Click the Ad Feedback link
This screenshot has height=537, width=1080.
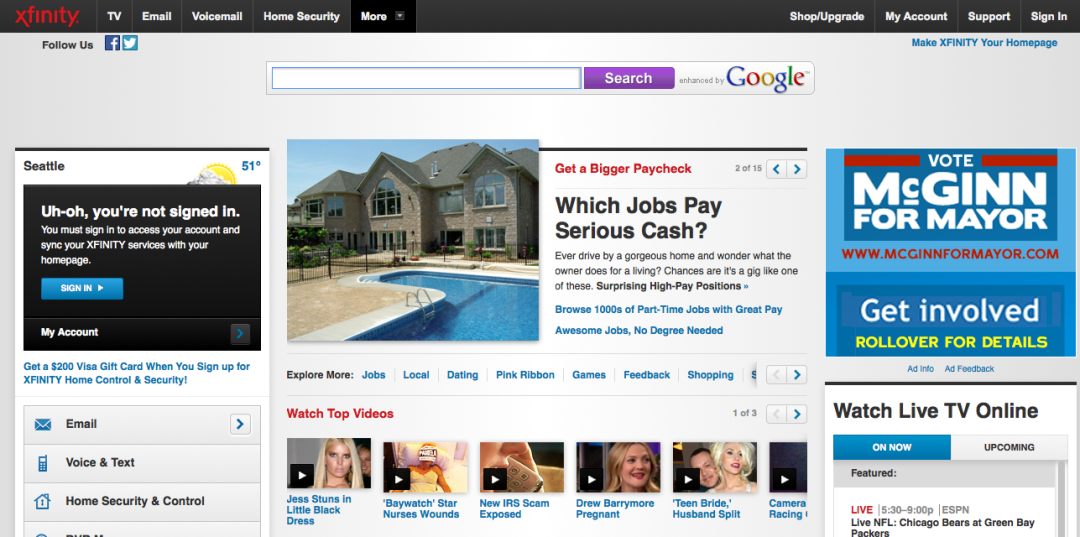pyautogui.click(x=969, y=369)
